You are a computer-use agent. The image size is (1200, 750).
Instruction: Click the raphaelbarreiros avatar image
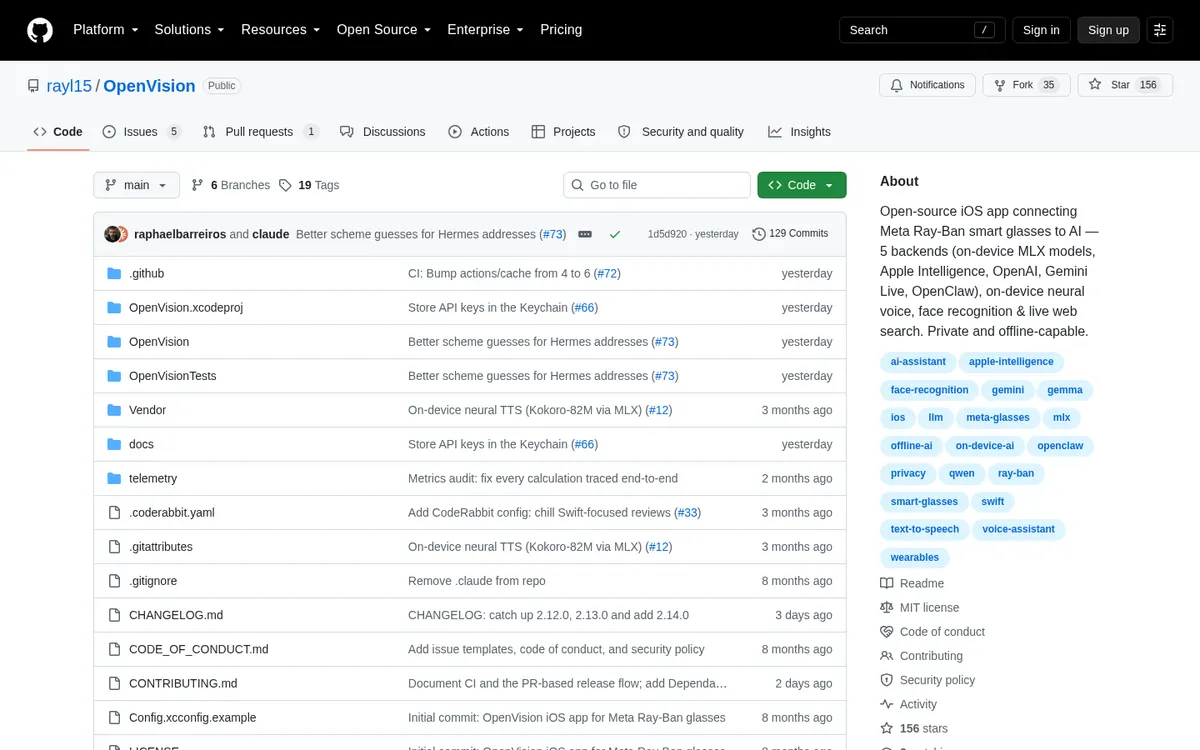tap(112, 234)
